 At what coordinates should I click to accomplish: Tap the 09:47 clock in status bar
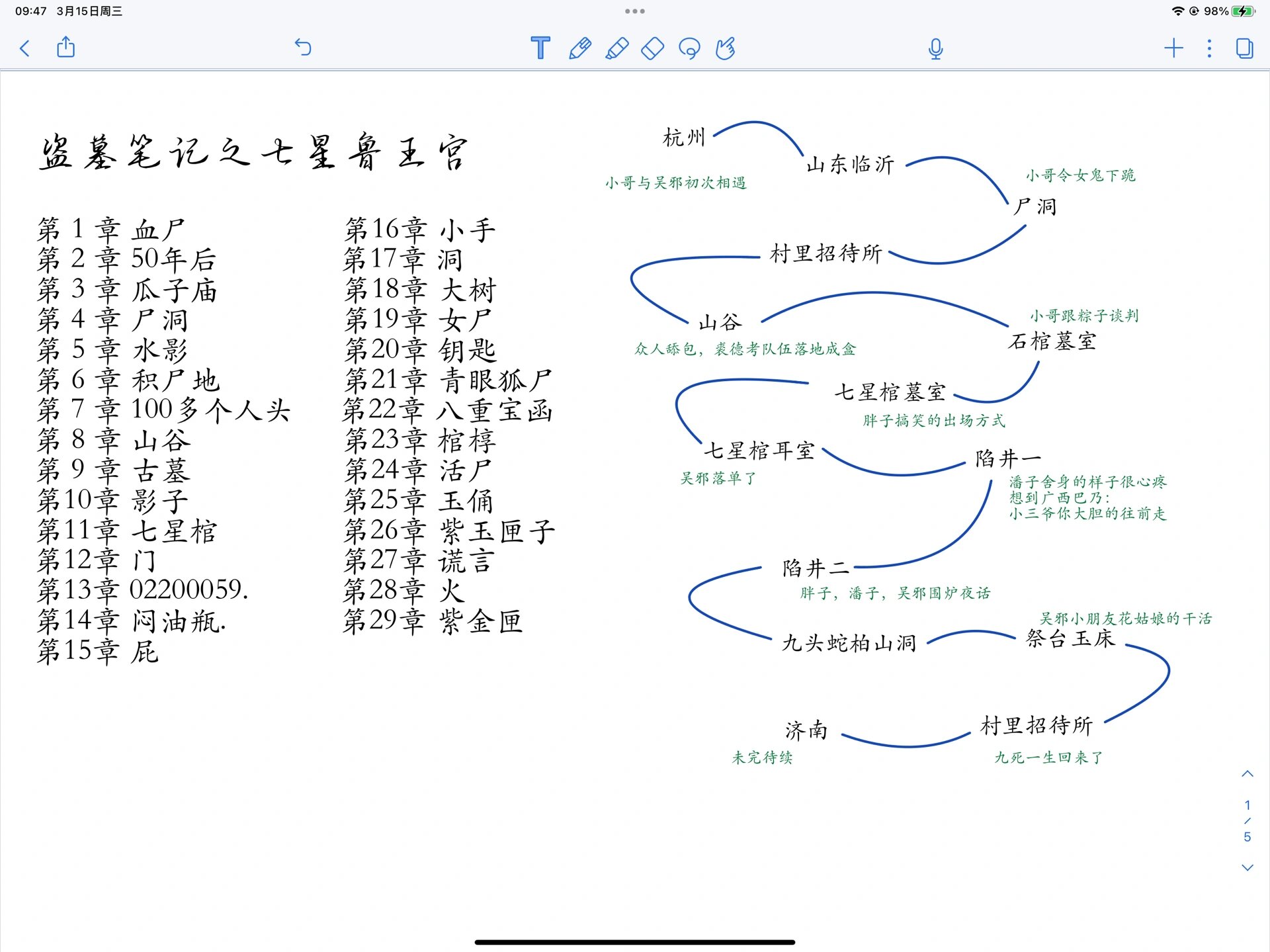[31, 11]
